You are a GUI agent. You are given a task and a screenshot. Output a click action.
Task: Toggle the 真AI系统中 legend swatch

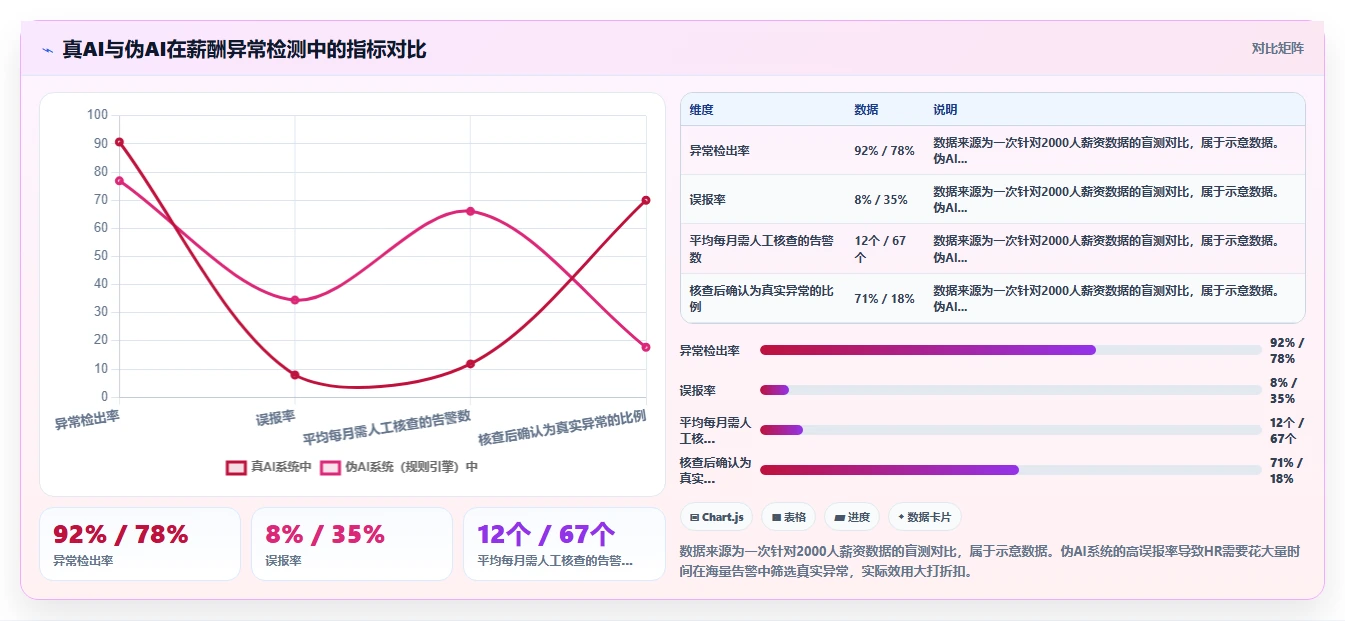coord(236,467)
